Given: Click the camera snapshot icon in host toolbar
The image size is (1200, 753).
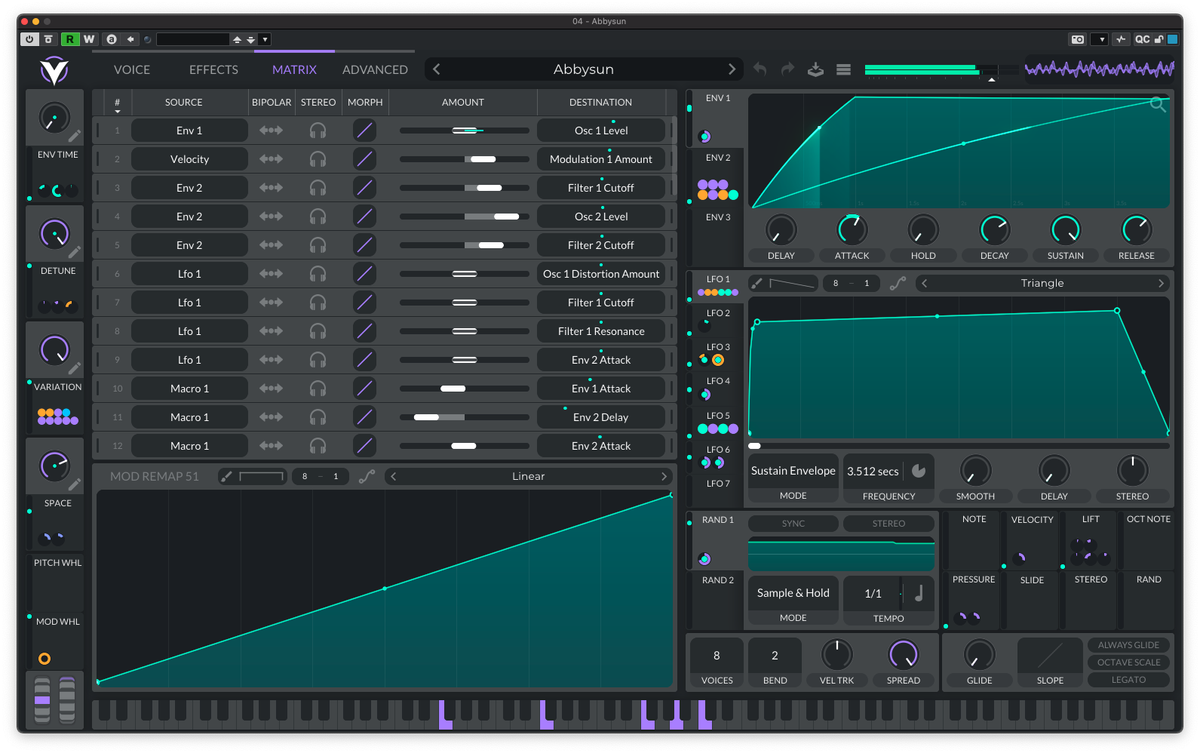Looking at the screenshot, I should point(1077,39).
